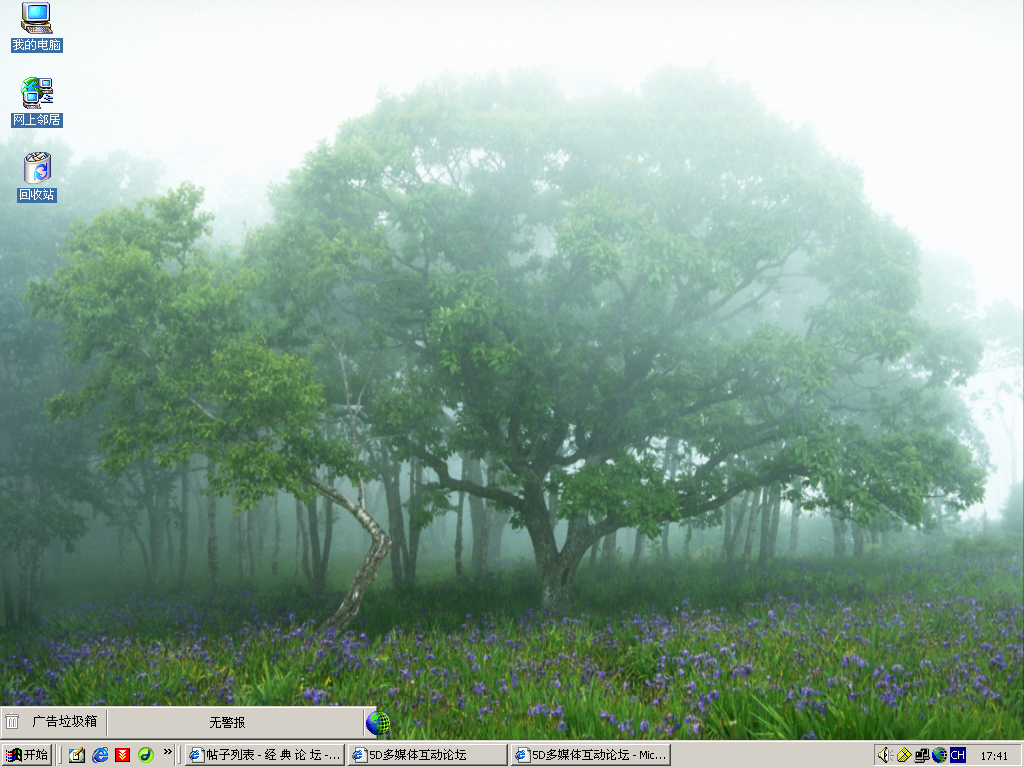
Task: Click the 17:41 system clock
Action: [x=994, y=756]
